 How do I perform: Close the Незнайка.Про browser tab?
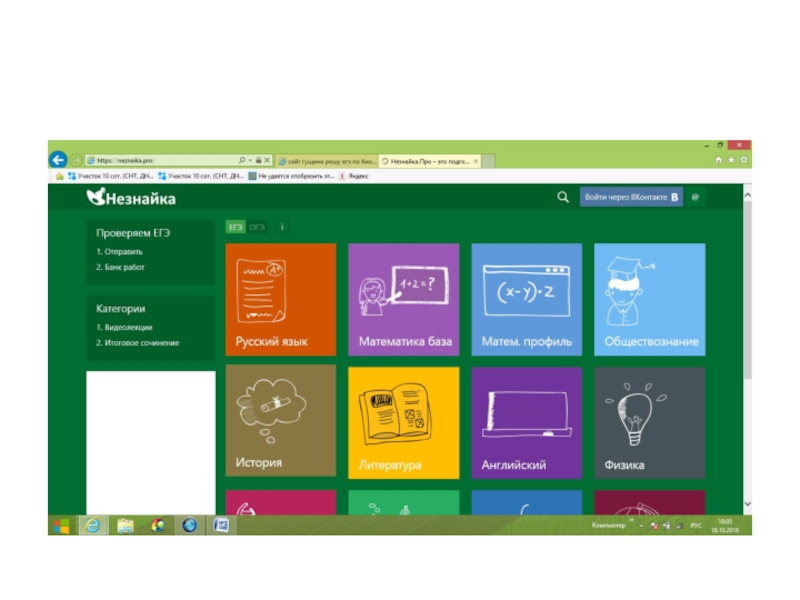pos(476,161)
